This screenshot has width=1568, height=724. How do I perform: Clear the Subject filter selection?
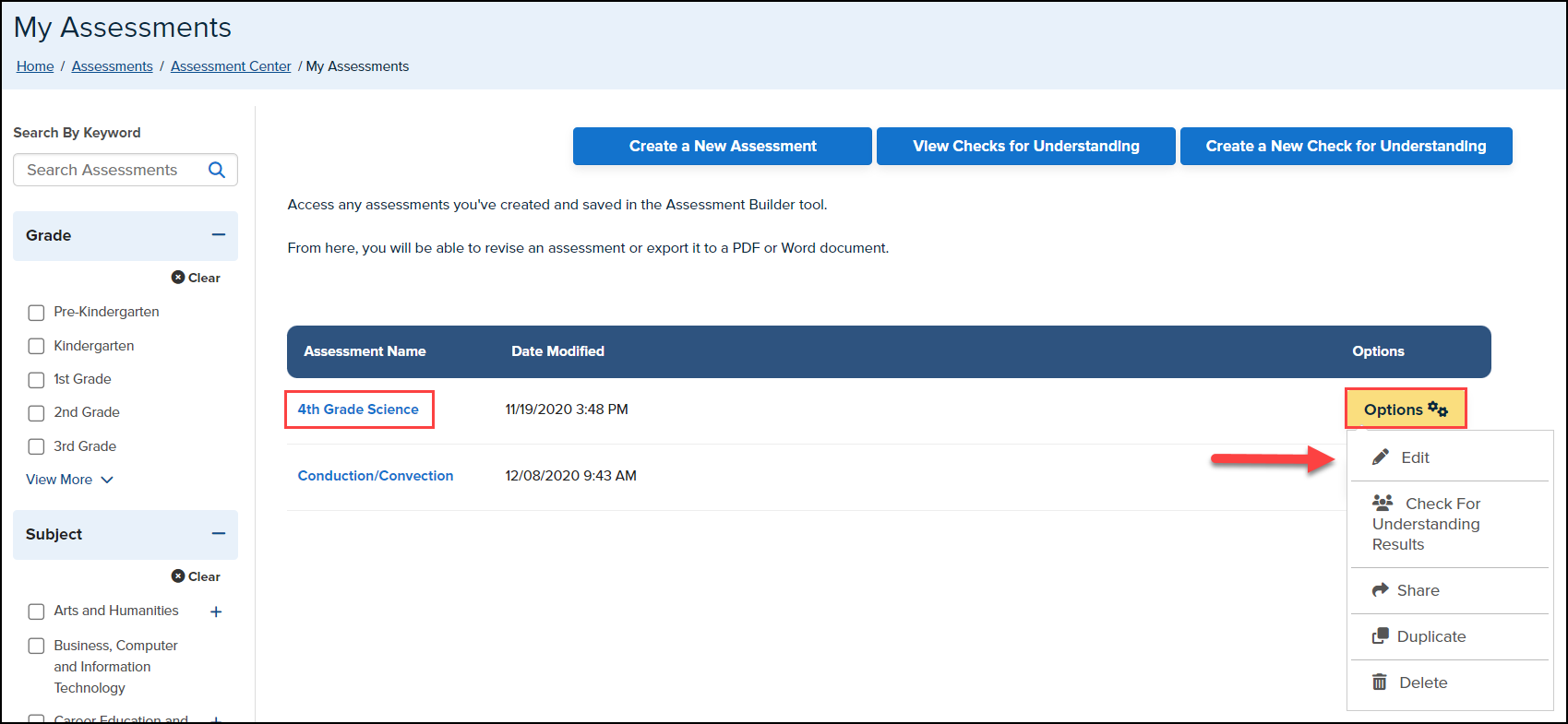click(197, 576)
